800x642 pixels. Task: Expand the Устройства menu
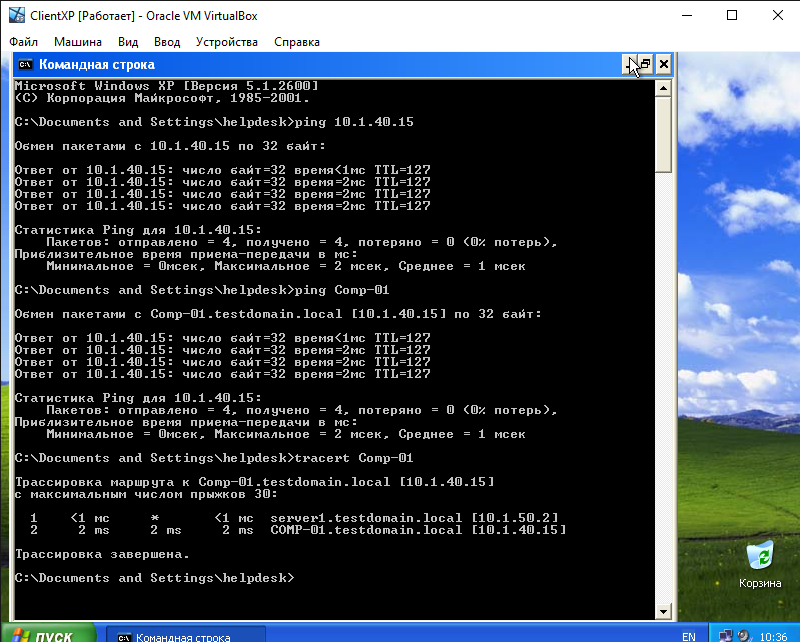(227, 42)
